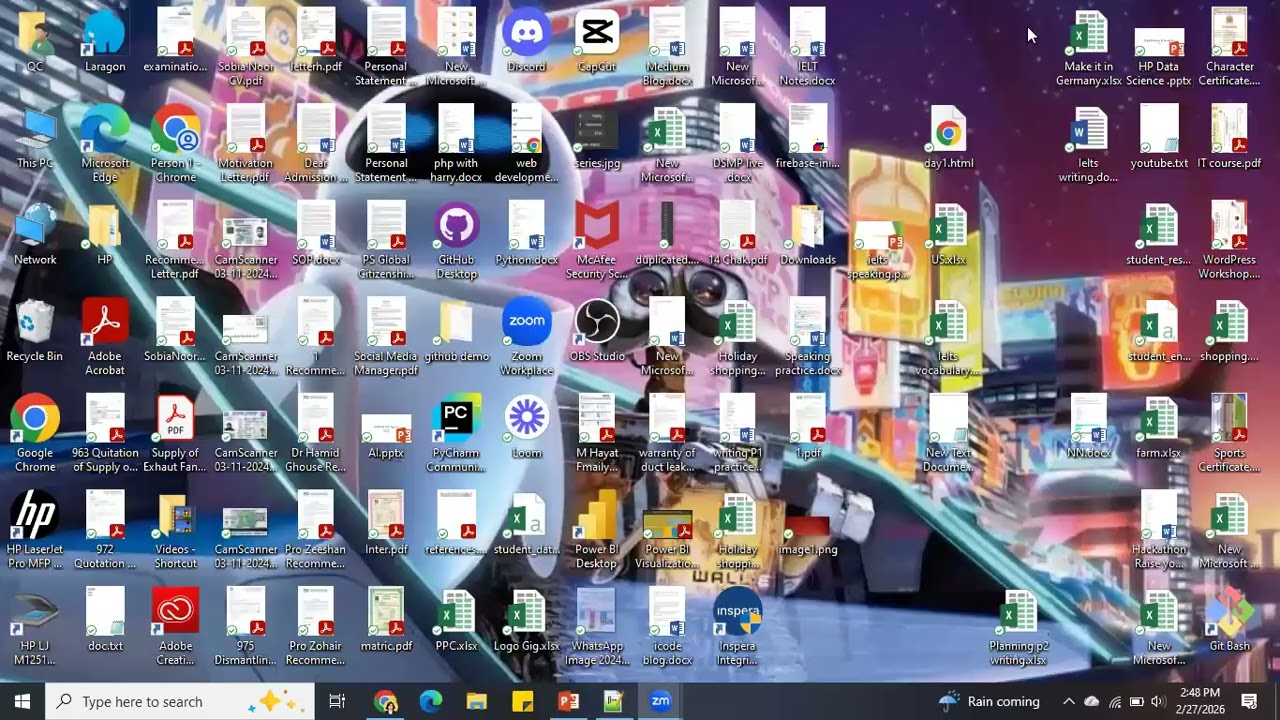Open the Logo Gig.xlsx file

[526, 621]
